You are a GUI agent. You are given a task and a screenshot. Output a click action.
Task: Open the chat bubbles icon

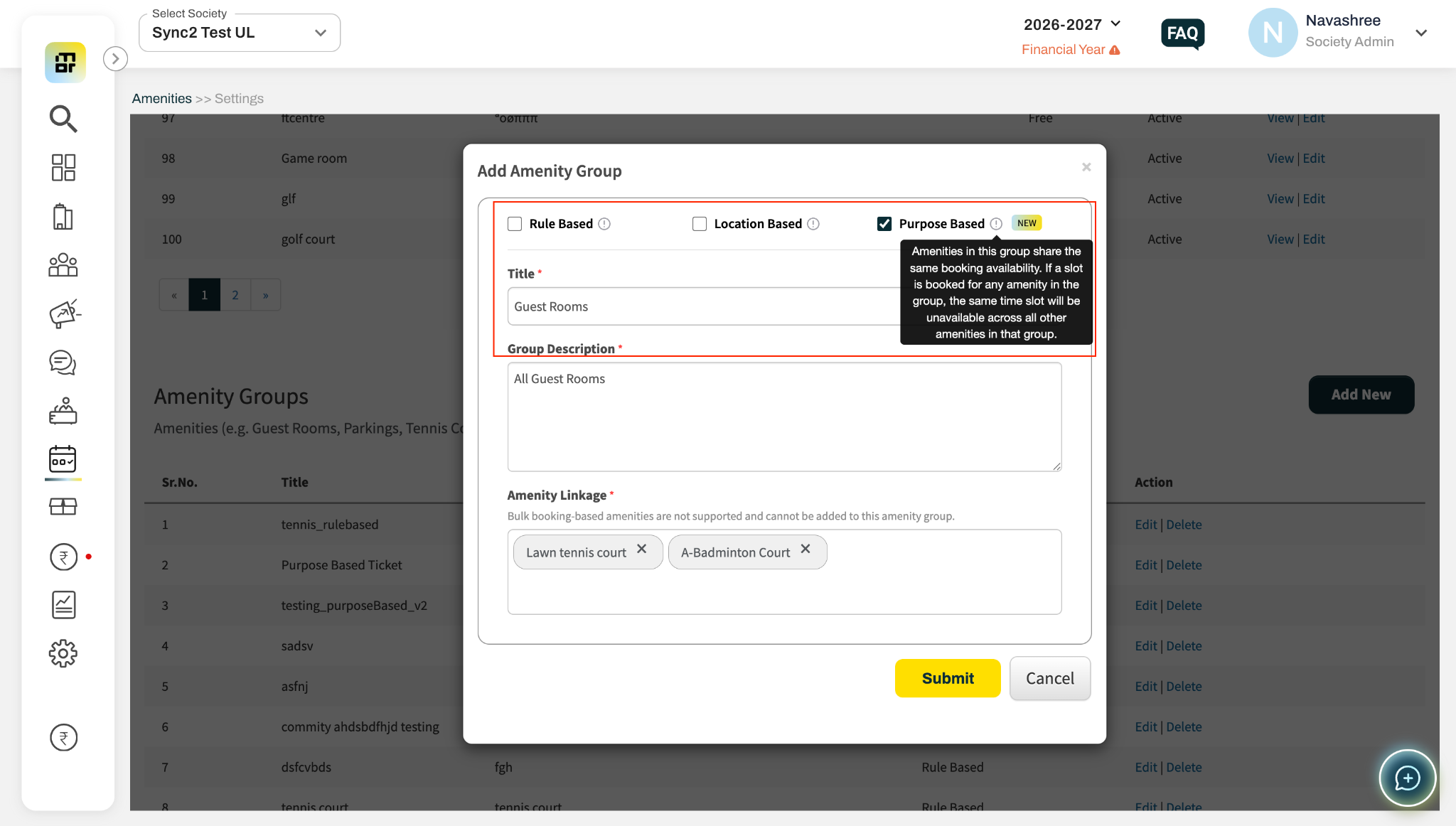click(63, 363)
